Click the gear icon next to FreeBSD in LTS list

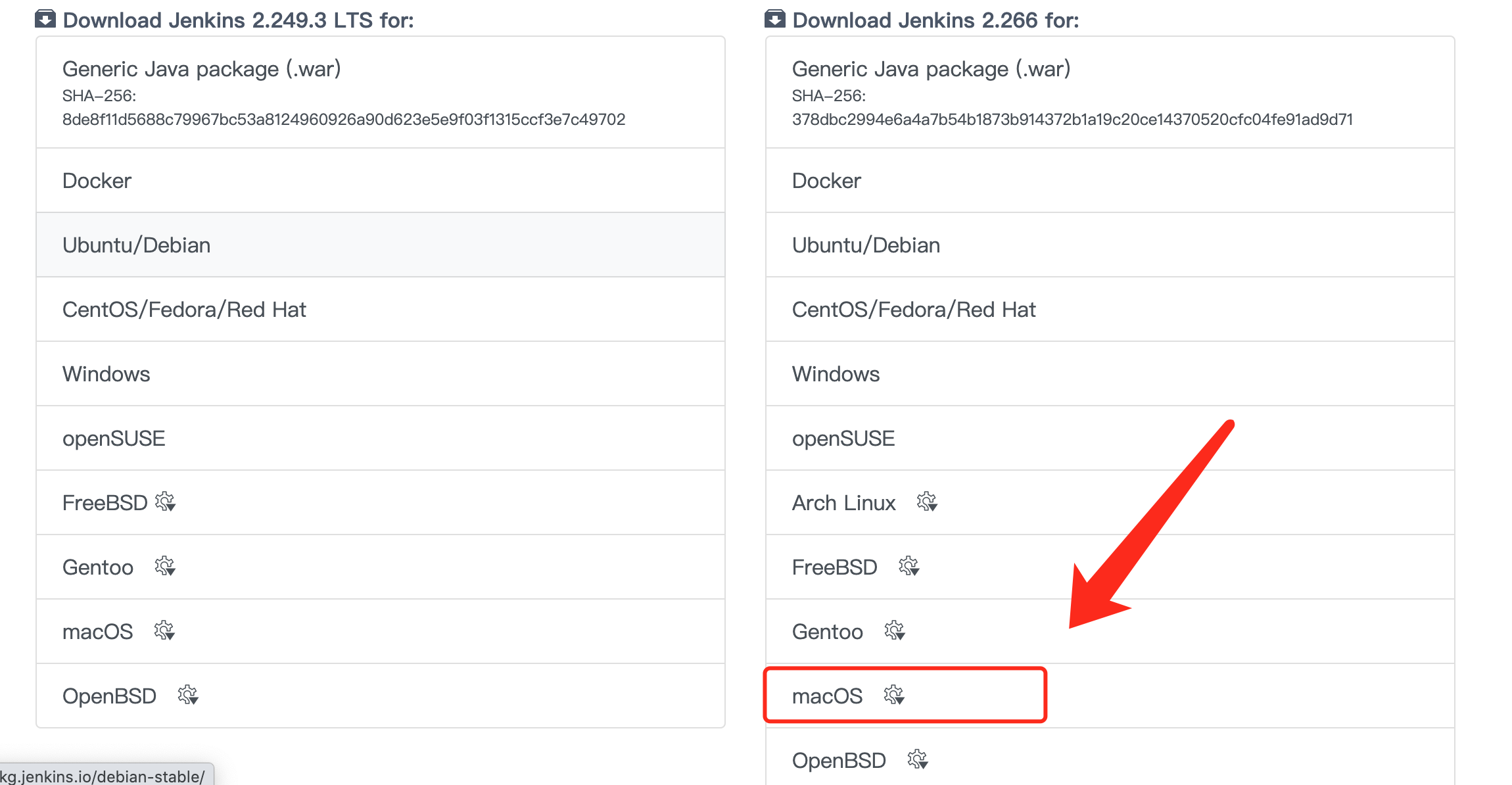166,502
